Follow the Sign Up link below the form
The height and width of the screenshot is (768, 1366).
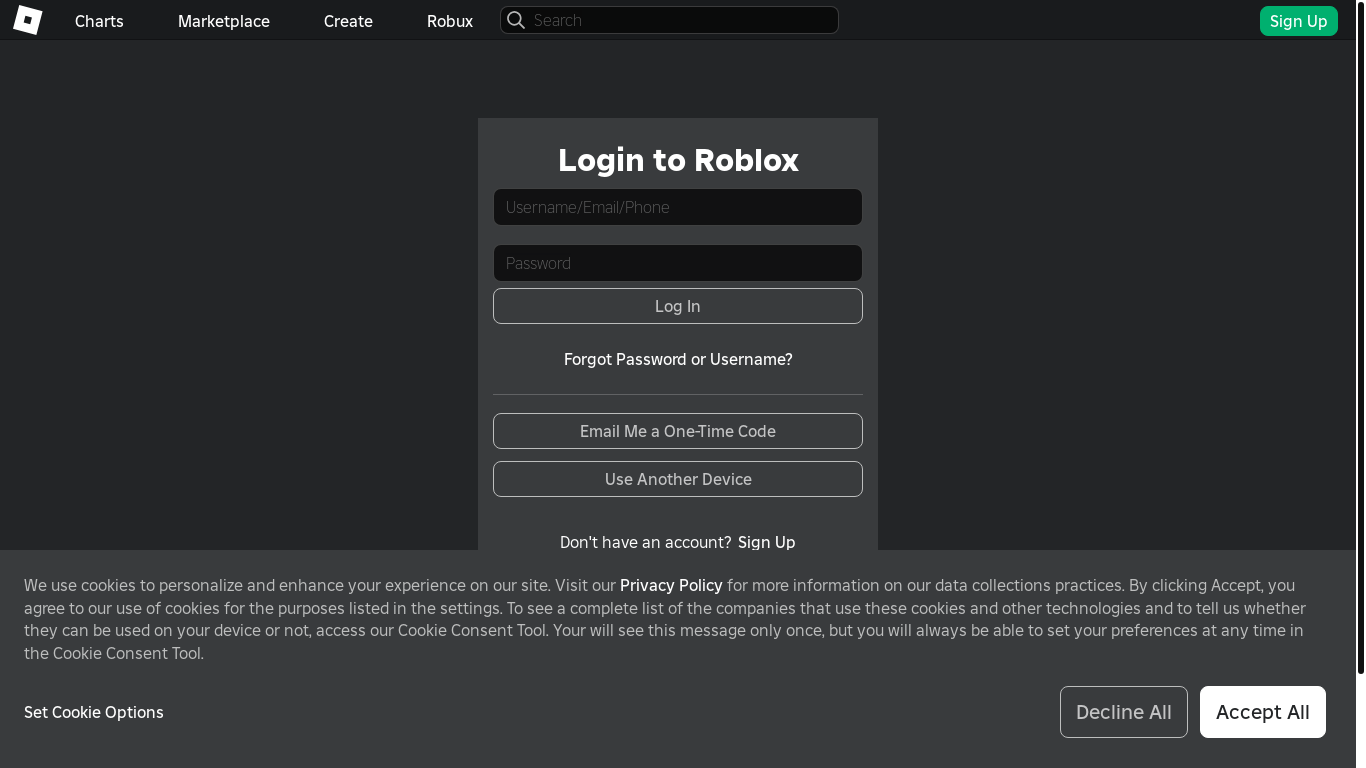pos(767,542)
